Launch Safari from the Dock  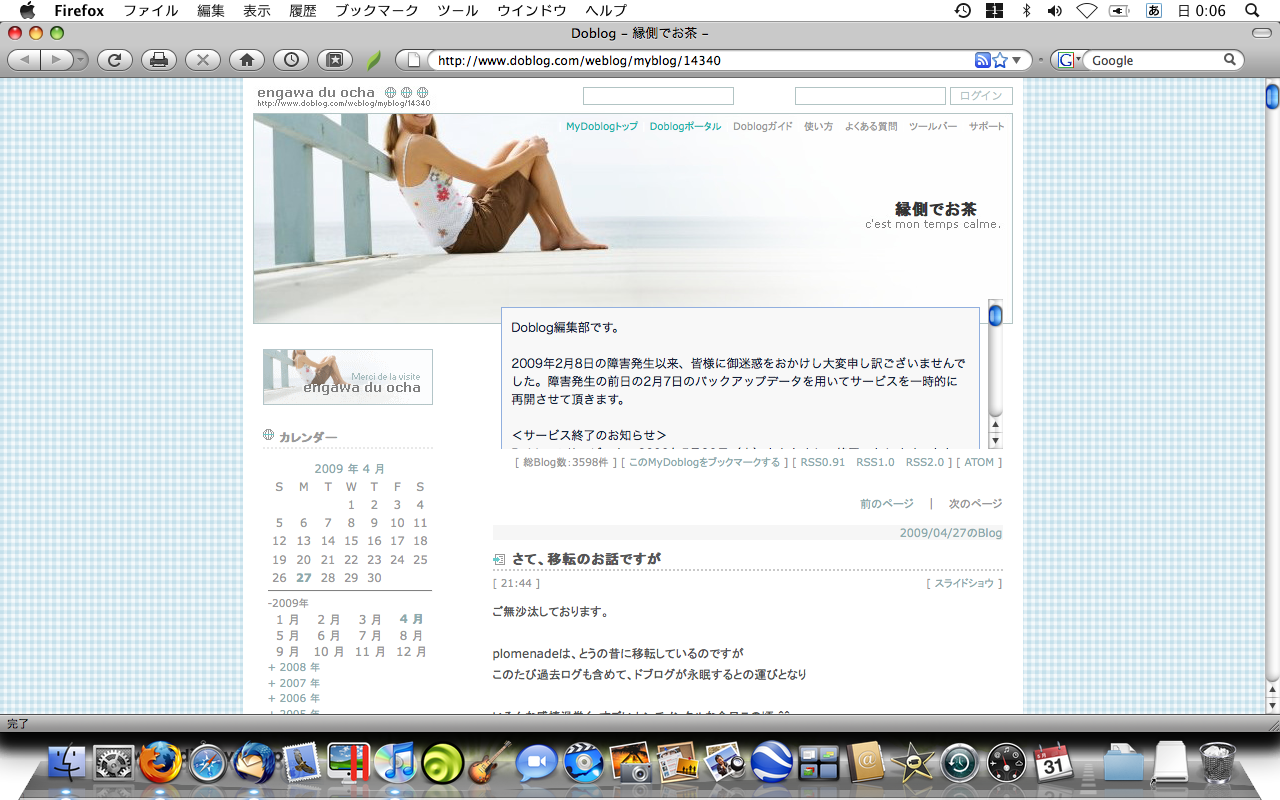207,763
